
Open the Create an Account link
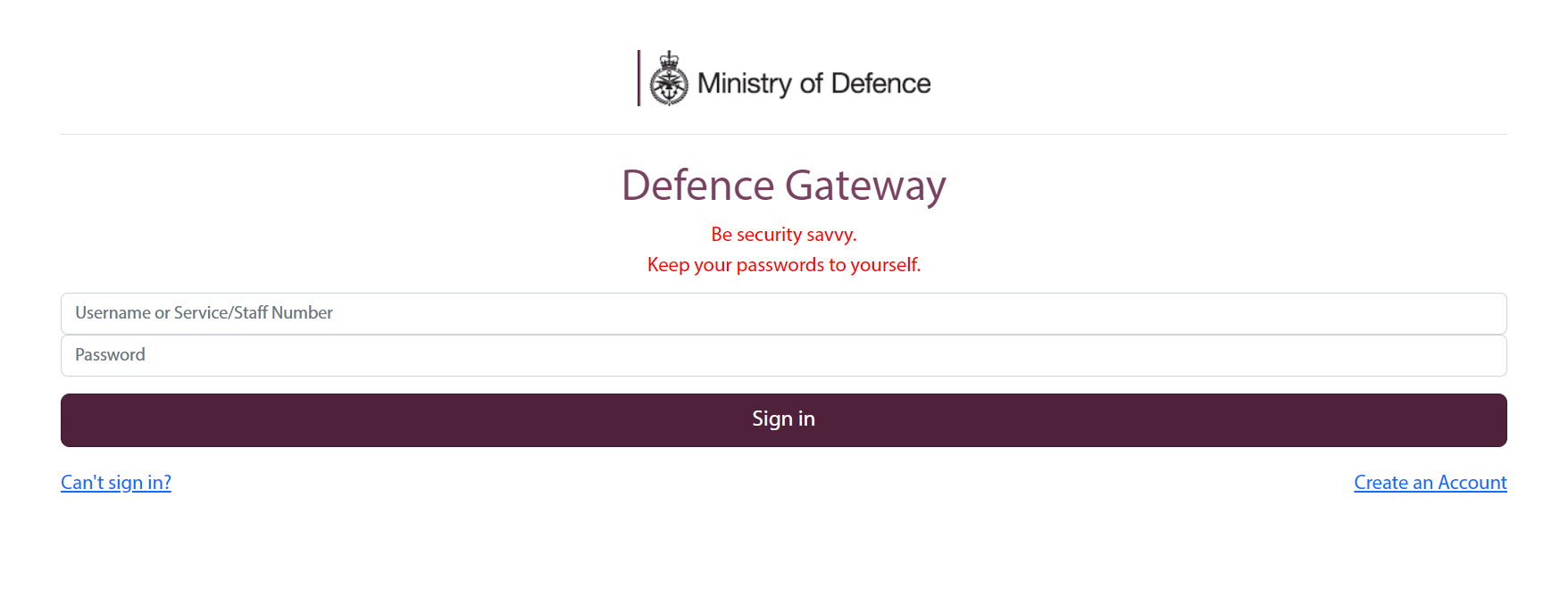click(x=1430, y=483)
